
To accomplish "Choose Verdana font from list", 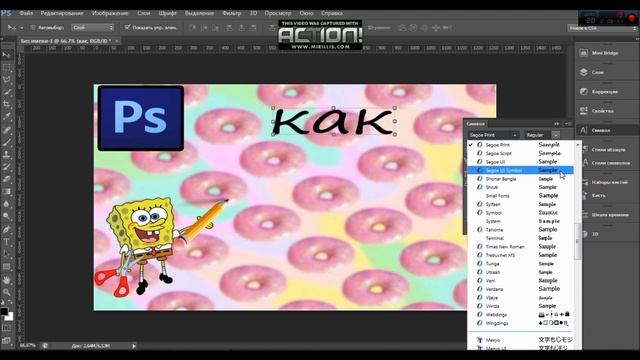I will tap(520, 289).
